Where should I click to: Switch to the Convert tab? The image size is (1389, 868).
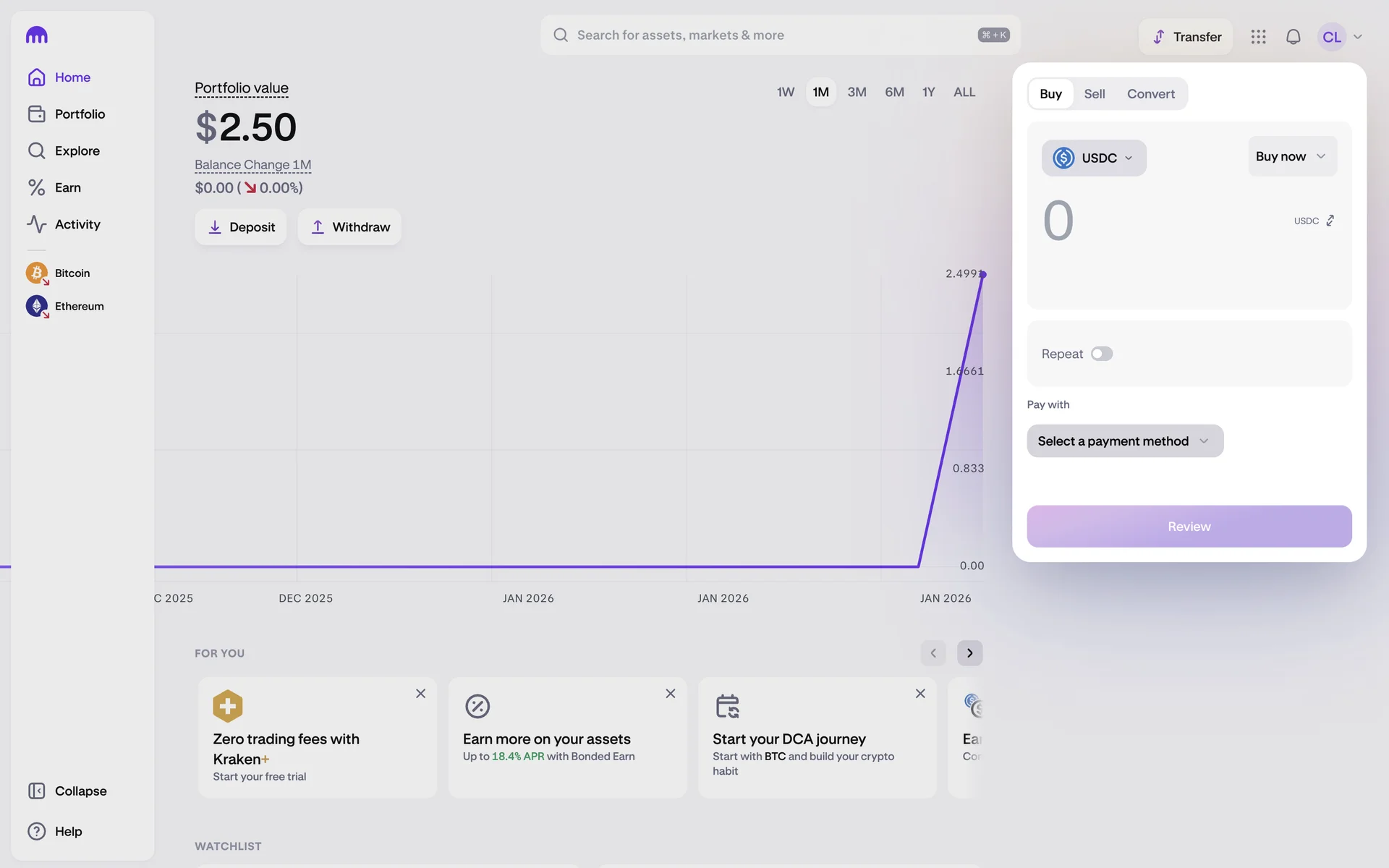click(x=1150, y=94)
